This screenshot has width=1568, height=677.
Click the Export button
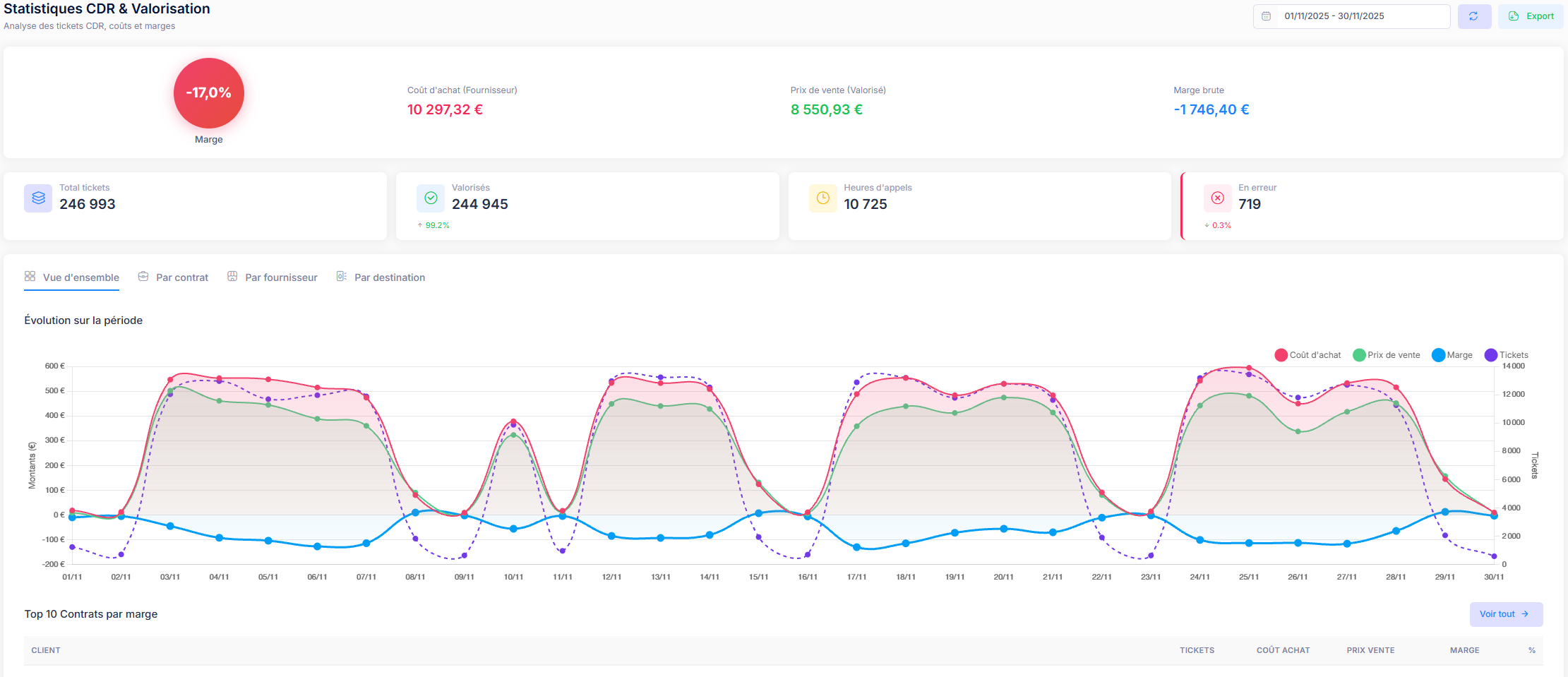1531,16
